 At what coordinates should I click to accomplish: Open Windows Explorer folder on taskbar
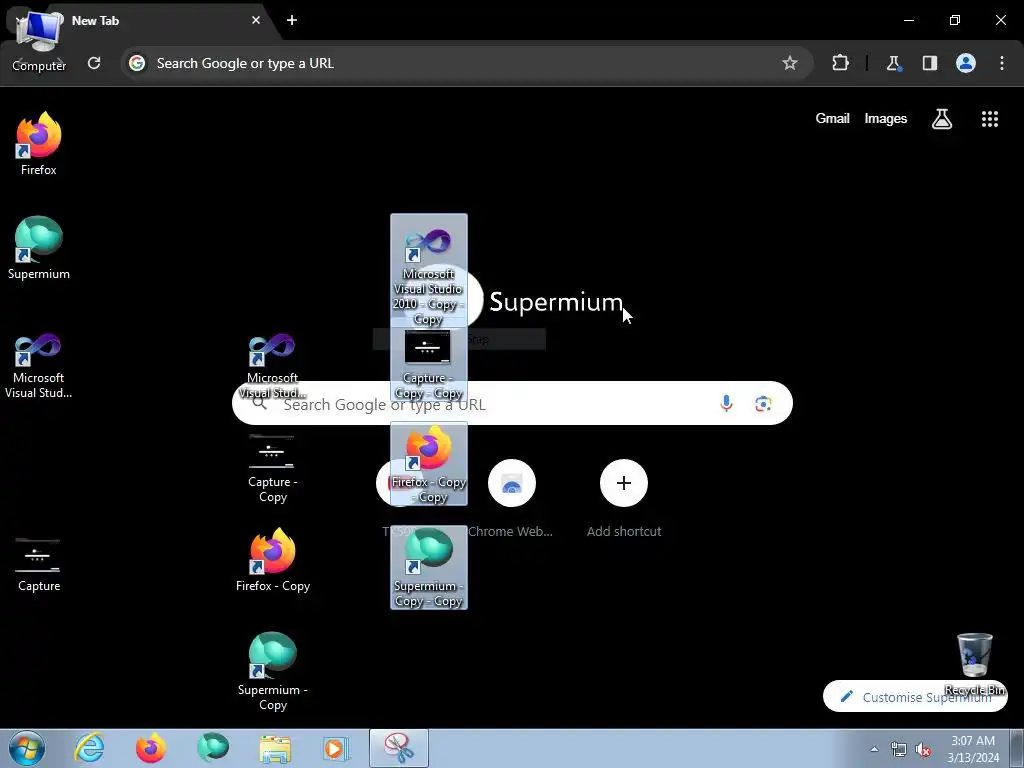tap(275, 748)
